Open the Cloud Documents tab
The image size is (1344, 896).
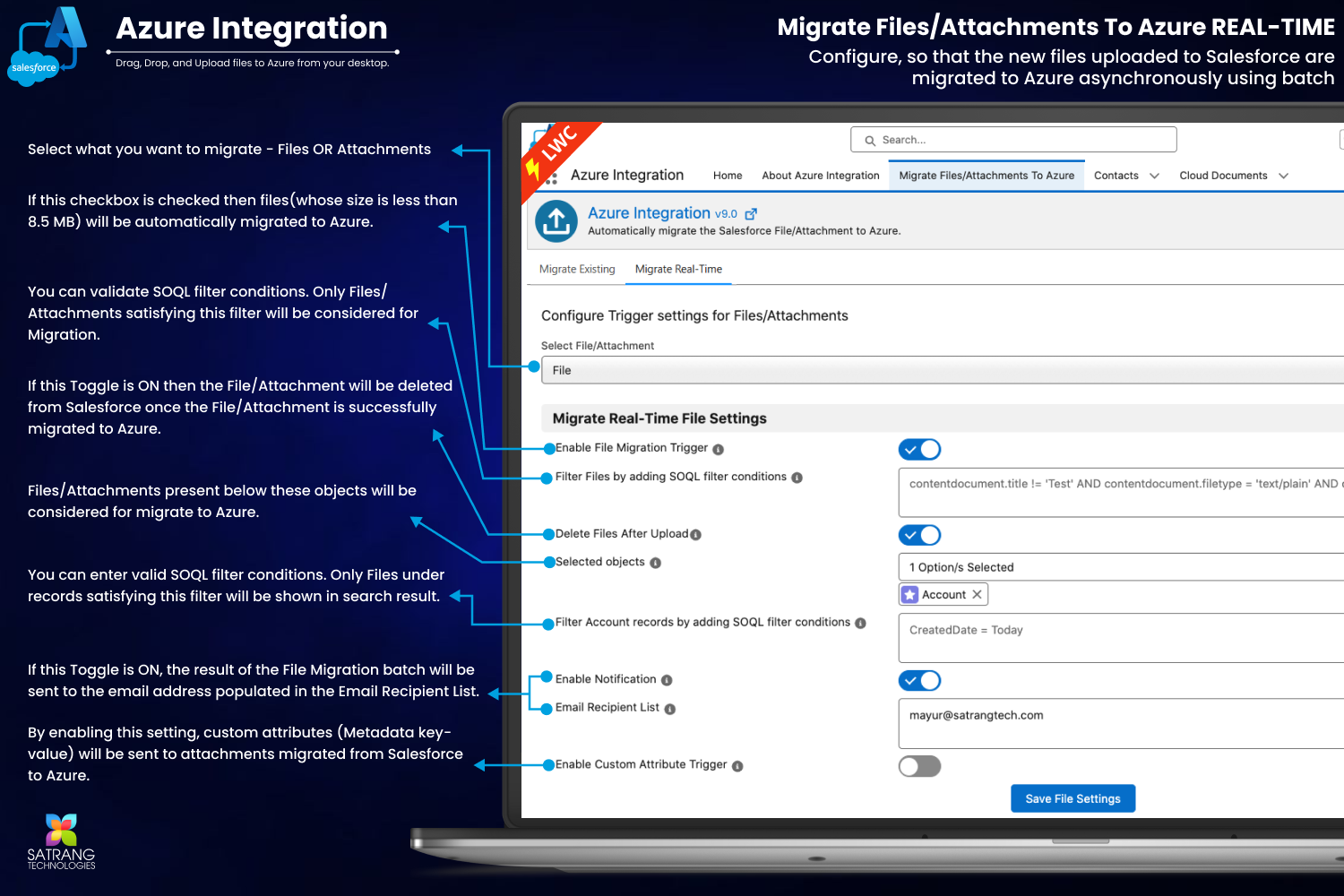(1223, 176)
